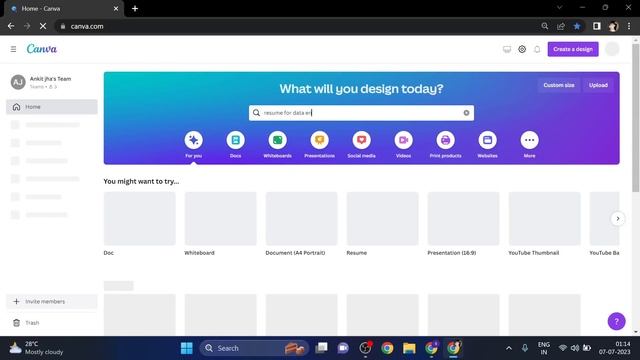Stop loading the page in Chrome
This screenshot has width=640, height=360.
point(43,26)
